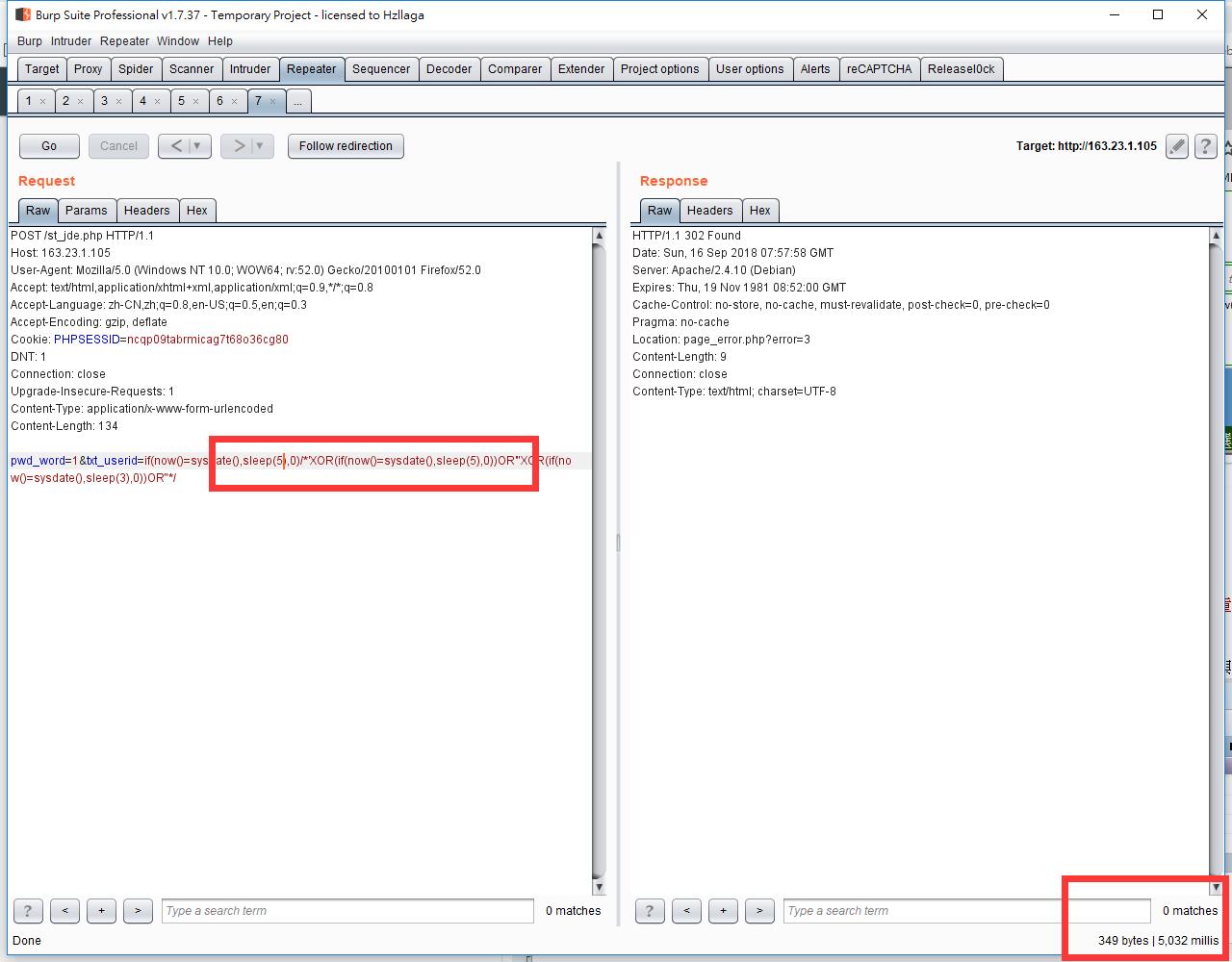Open Repeater help question mark icon

pos(1205,146)
